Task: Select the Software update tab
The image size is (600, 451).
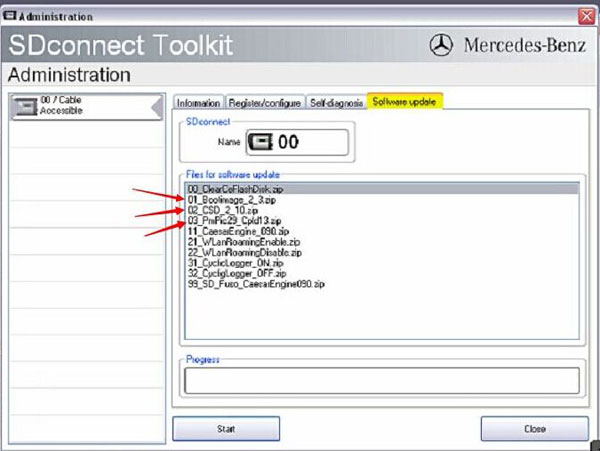Action: 405,101
